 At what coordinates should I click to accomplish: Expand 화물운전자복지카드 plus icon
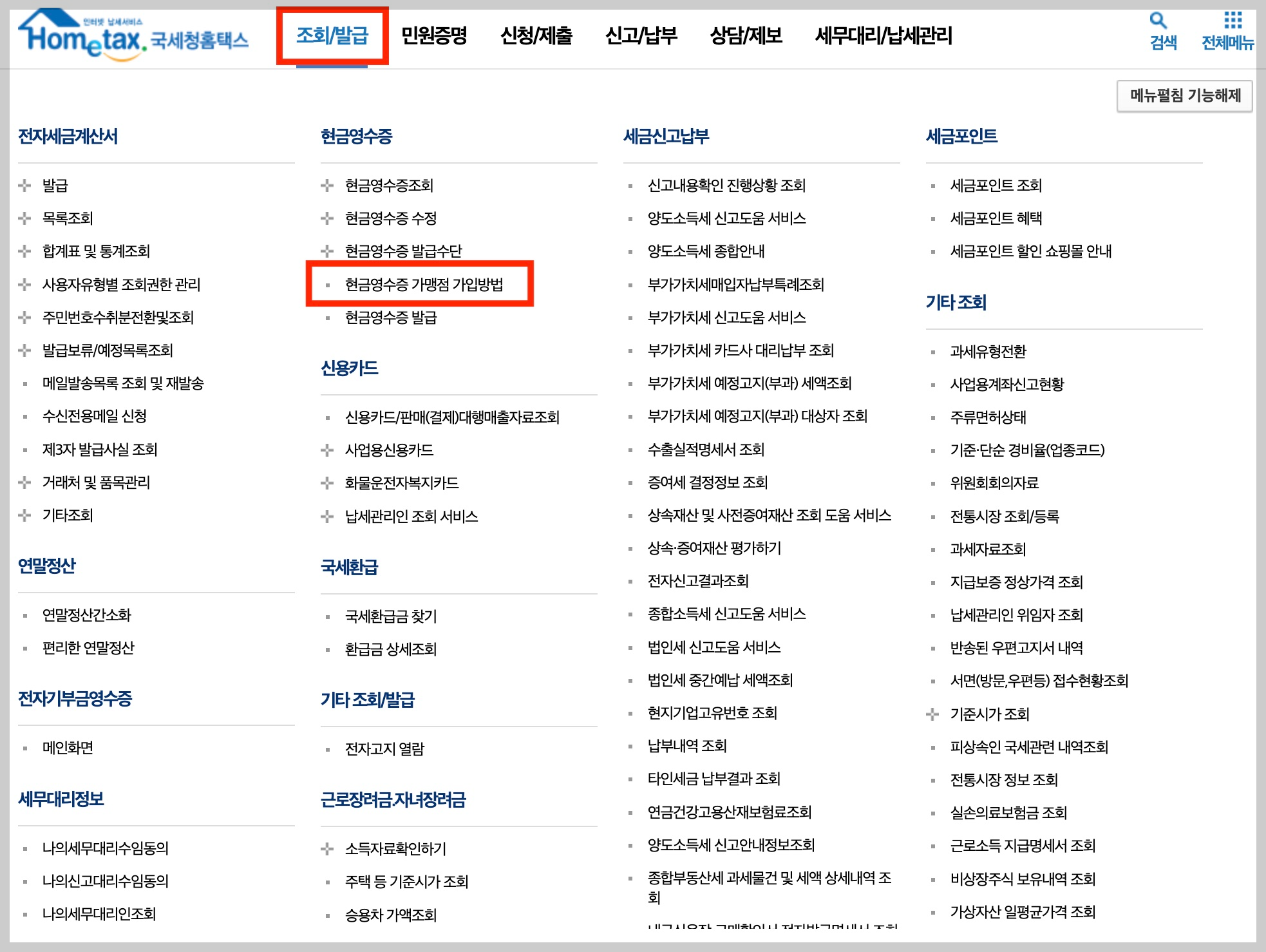coord(327,483)
